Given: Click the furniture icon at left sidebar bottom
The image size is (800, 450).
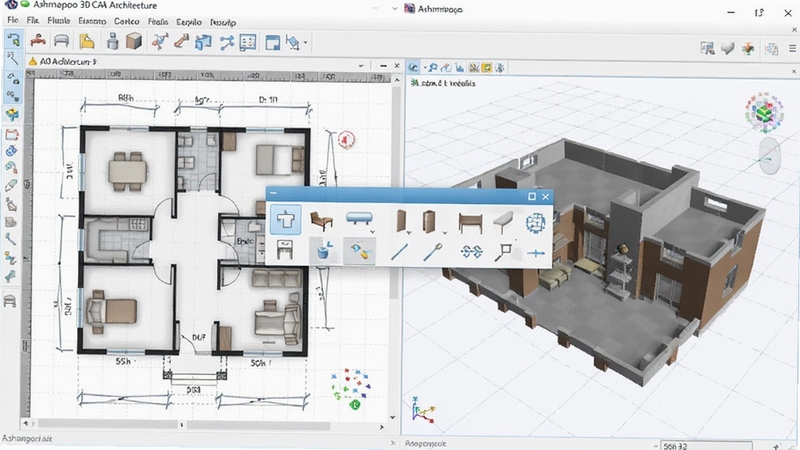Looking at the screenshot, I should point(10,301).
